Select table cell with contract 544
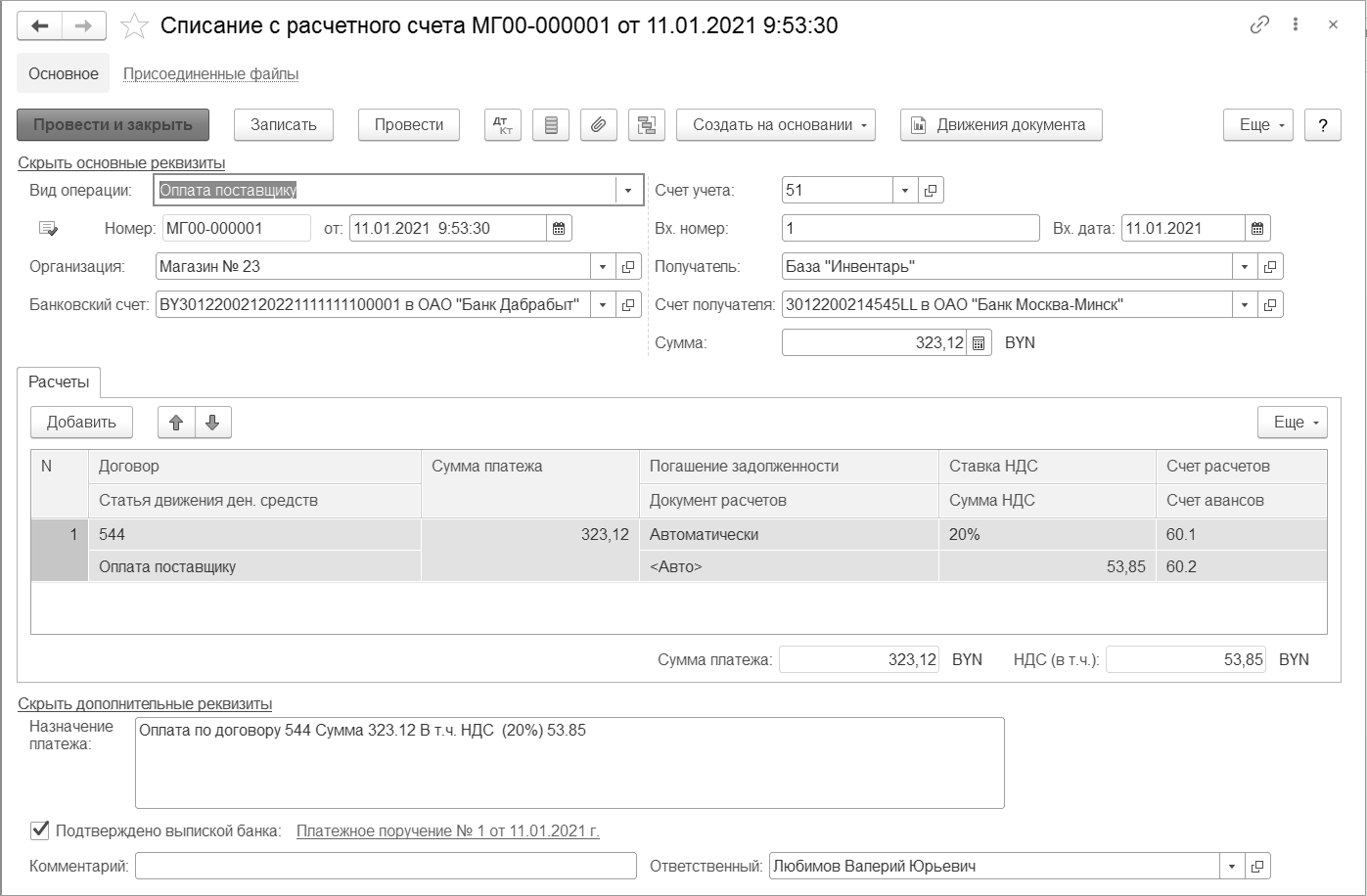The height and width of the screenshot is (896, 1367). tap(255, 535)
